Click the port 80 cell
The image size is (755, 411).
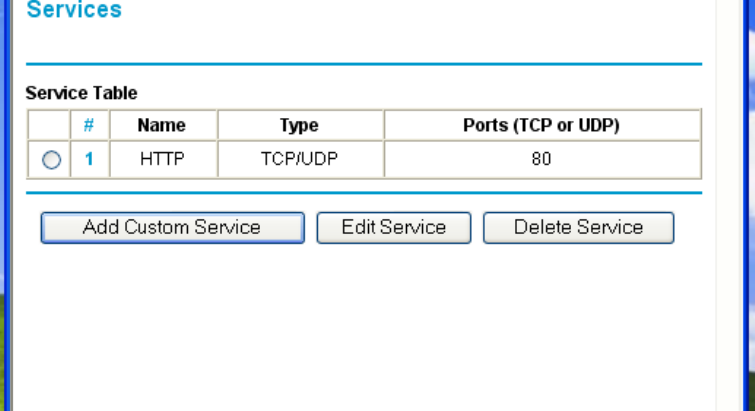[x=541, y=158]
